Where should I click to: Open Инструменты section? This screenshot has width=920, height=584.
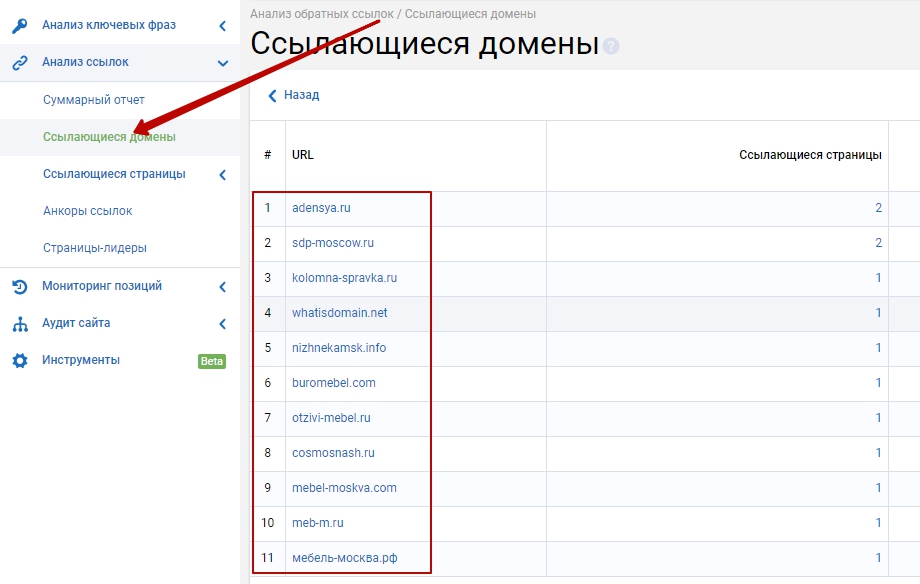click(80, 360)
